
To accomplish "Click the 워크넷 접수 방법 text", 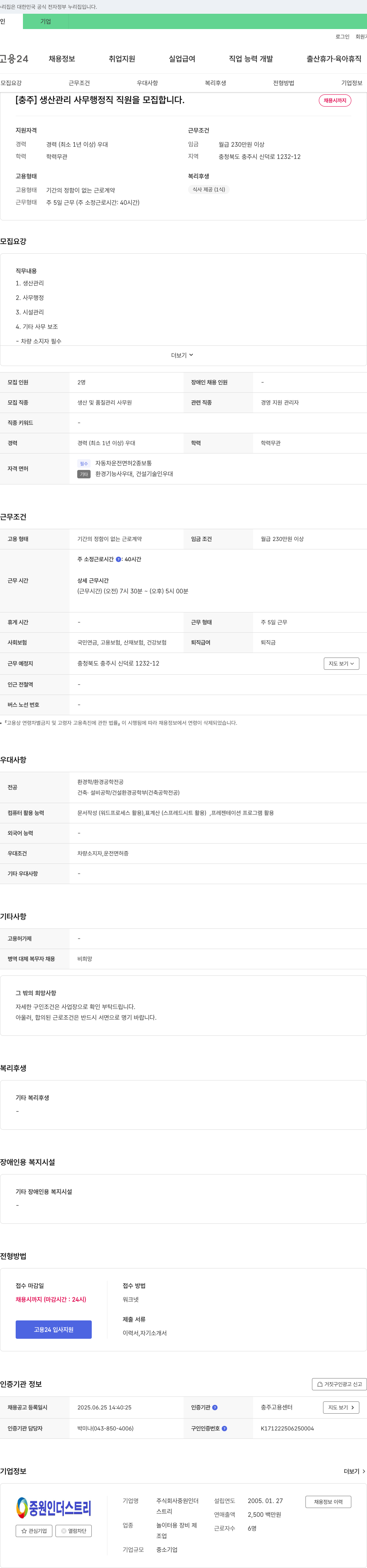I will (x=130, y=1299).
